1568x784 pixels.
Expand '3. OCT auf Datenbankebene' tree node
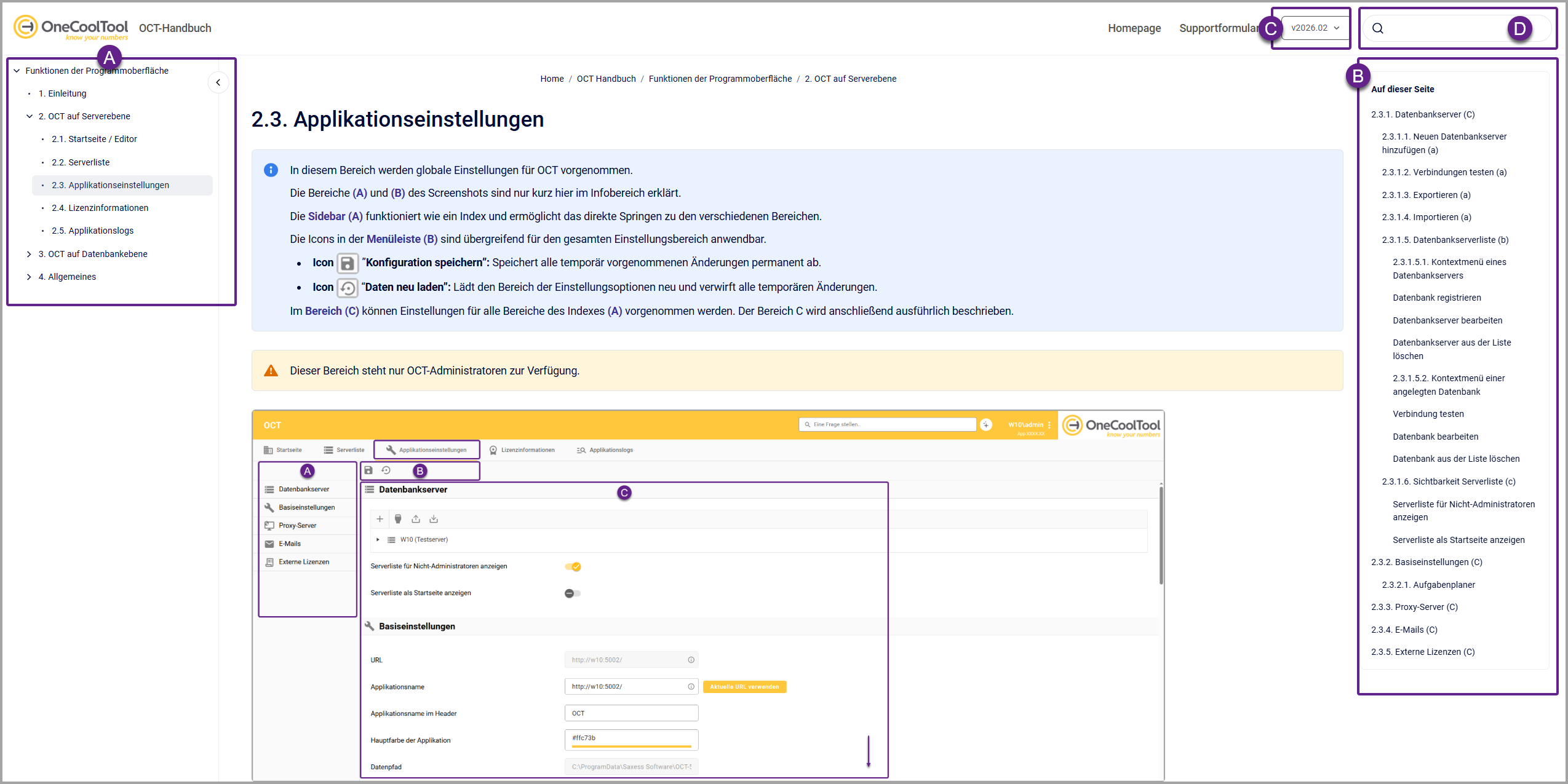coord(29,254)
